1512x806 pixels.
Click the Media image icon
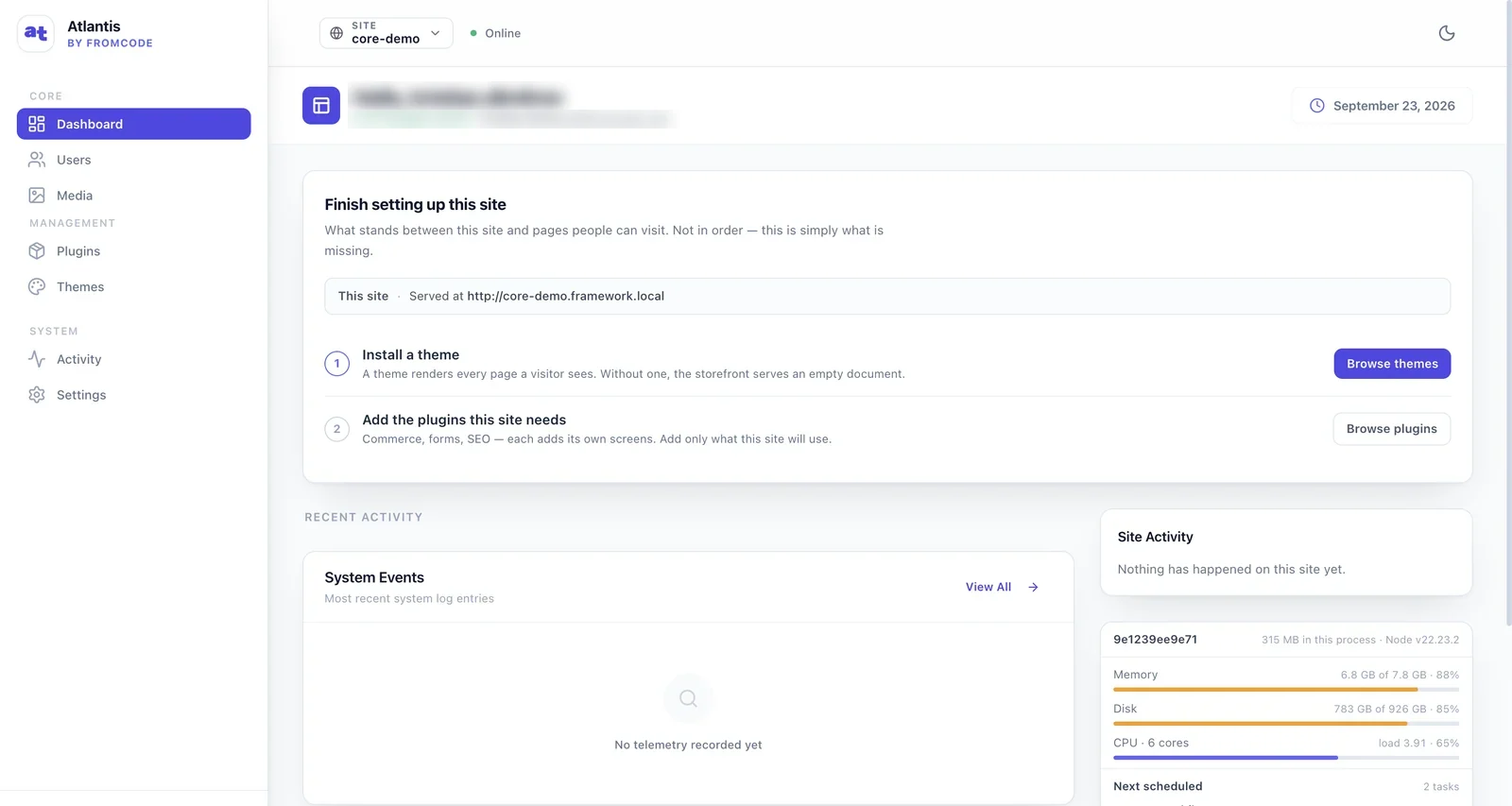(37, 196)
